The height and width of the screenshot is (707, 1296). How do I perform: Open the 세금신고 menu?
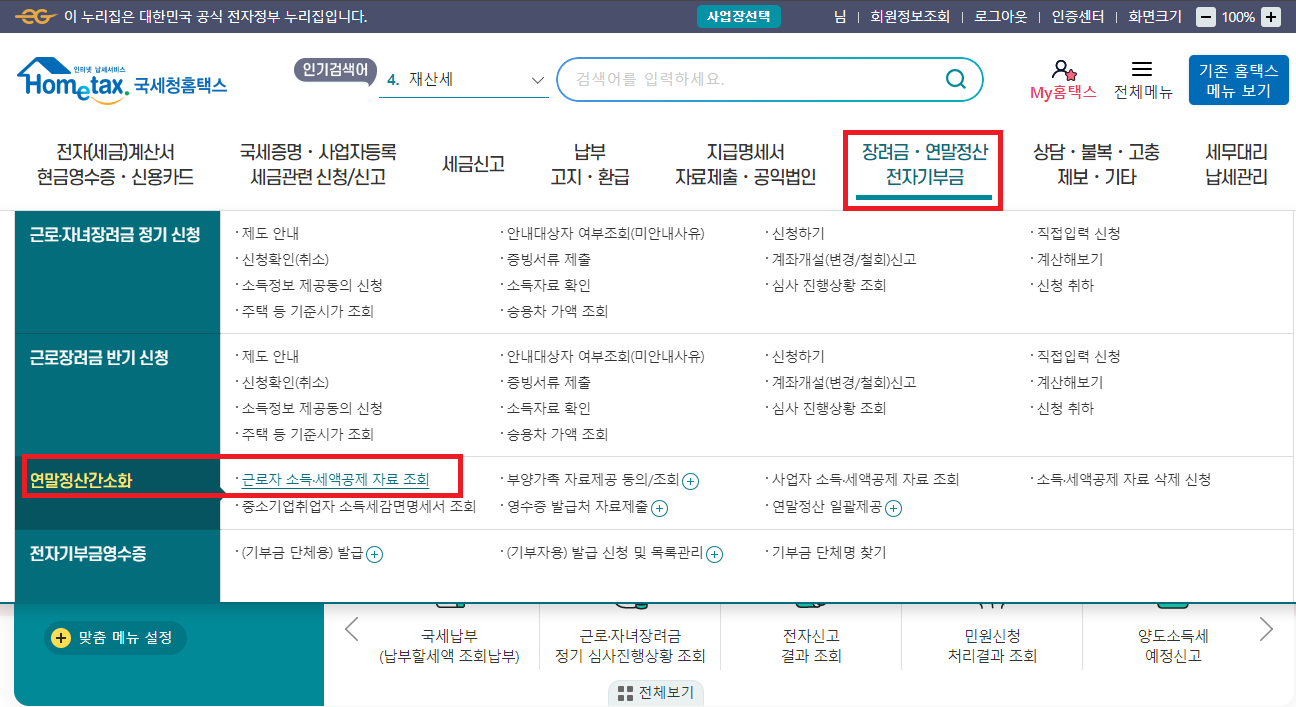(x=473, y=165)
